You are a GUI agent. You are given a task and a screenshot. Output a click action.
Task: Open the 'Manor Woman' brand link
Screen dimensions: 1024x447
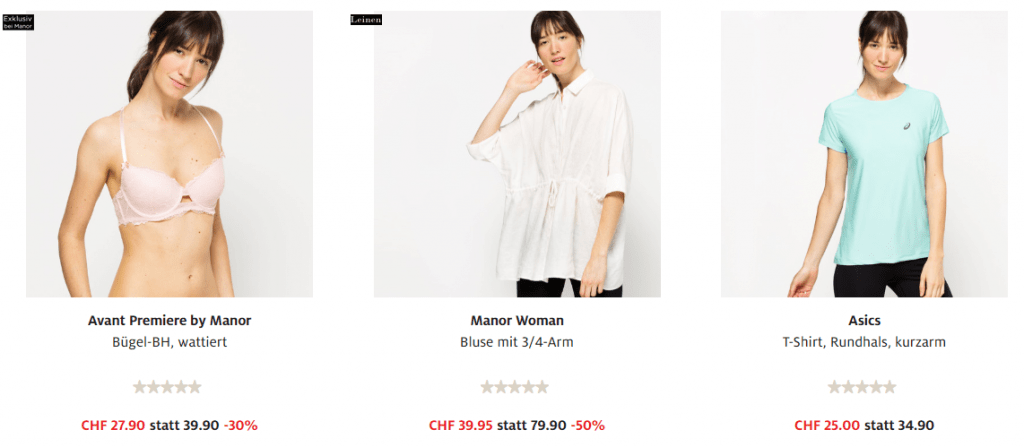click(517, 321)
